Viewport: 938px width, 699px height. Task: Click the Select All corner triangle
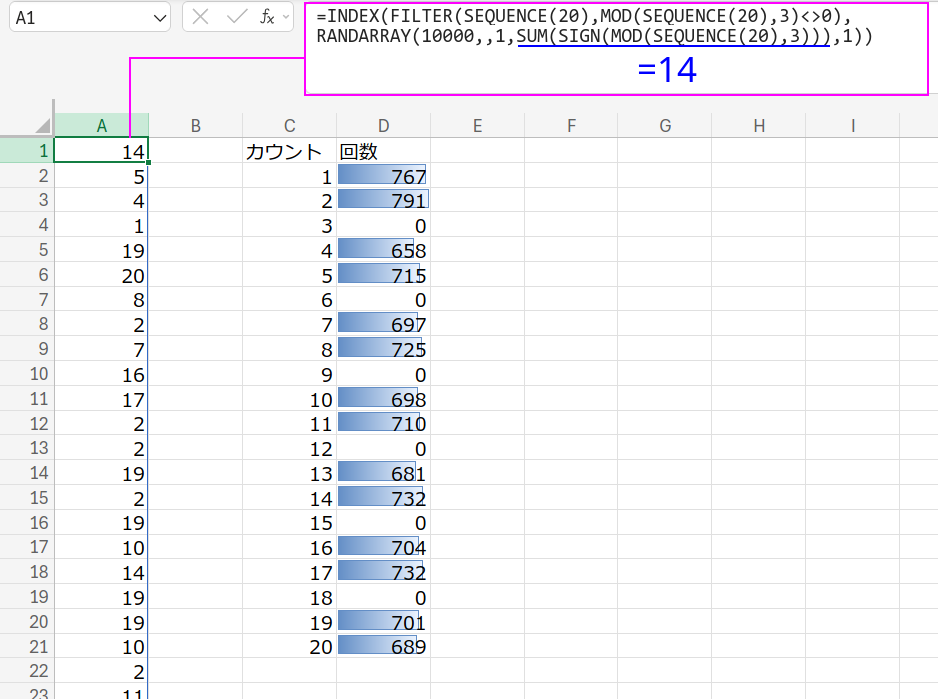click(x=42, y=126)
